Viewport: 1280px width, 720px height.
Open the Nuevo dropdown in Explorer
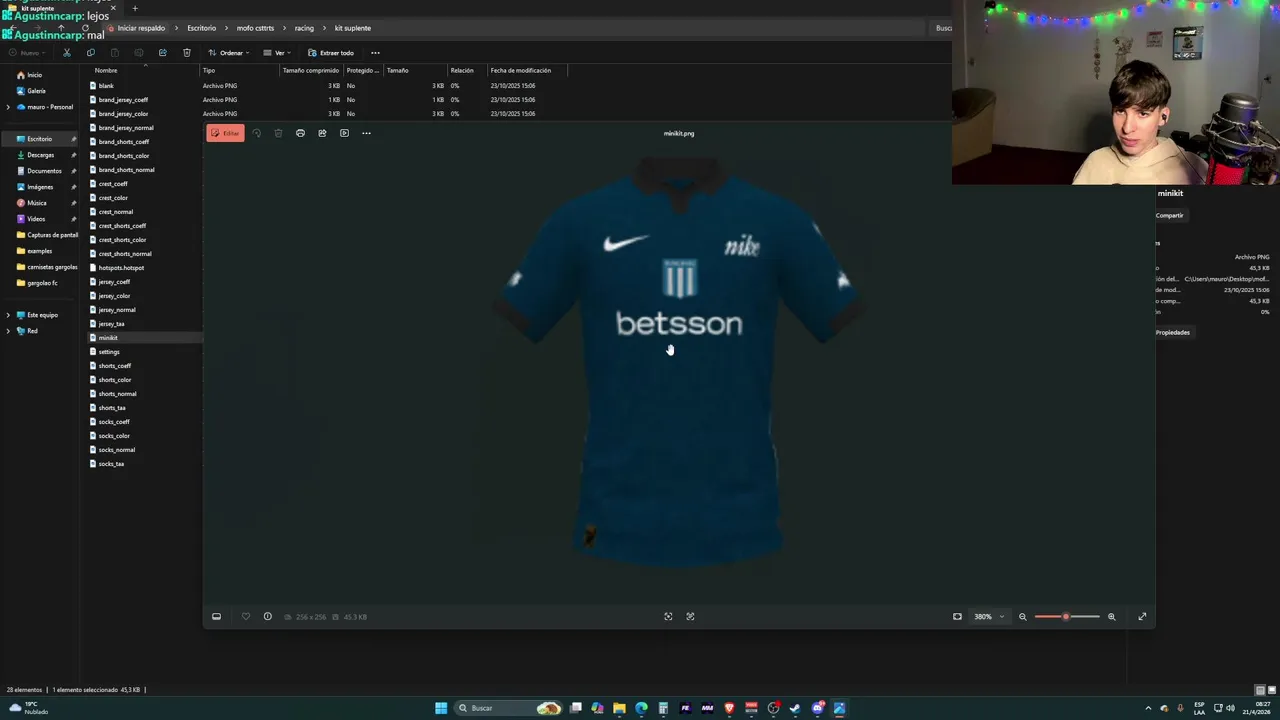point(28,53)
